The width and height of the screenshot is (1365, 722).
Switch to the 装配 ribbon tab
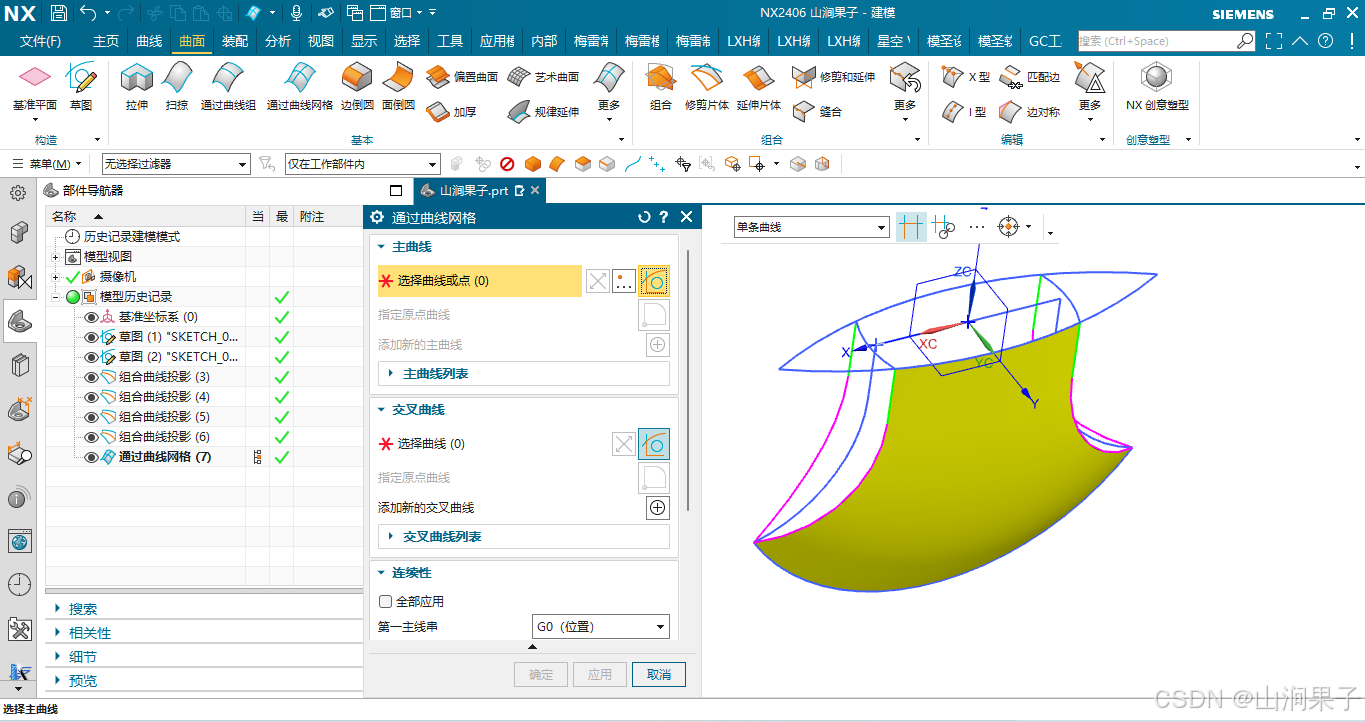click(235, 41)
